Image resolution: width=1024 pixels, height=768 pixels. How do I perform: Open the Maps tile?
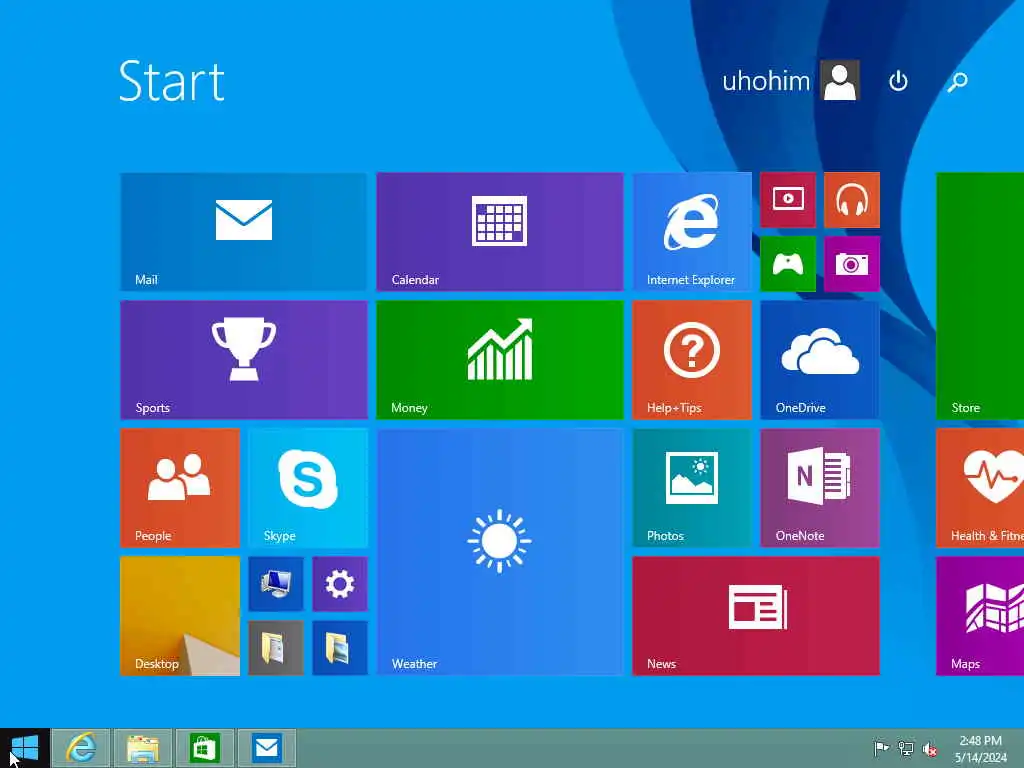coord(980,616)
